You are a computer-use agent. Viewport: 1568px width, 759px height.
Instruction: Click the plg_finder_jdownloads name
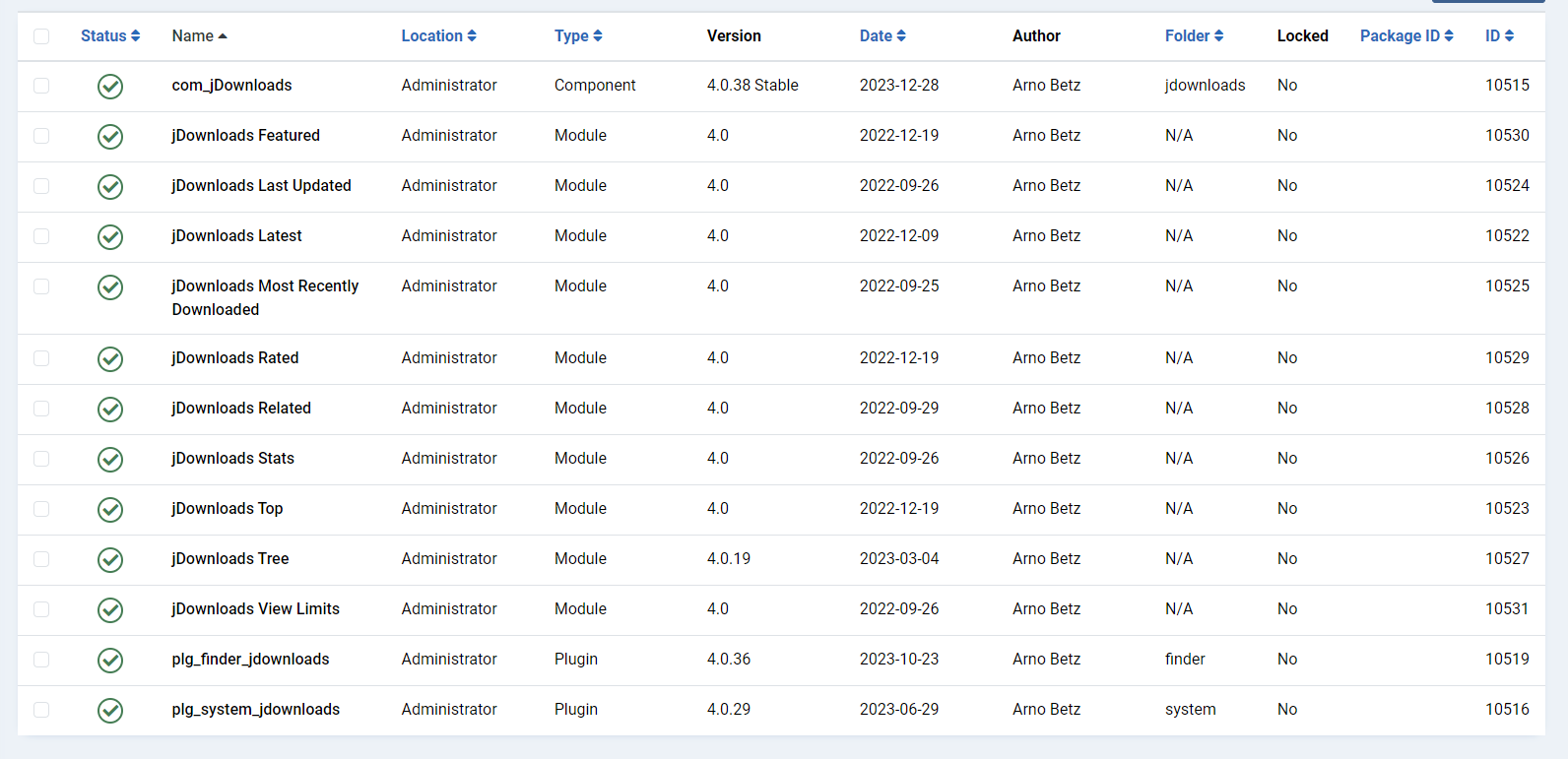250,660
